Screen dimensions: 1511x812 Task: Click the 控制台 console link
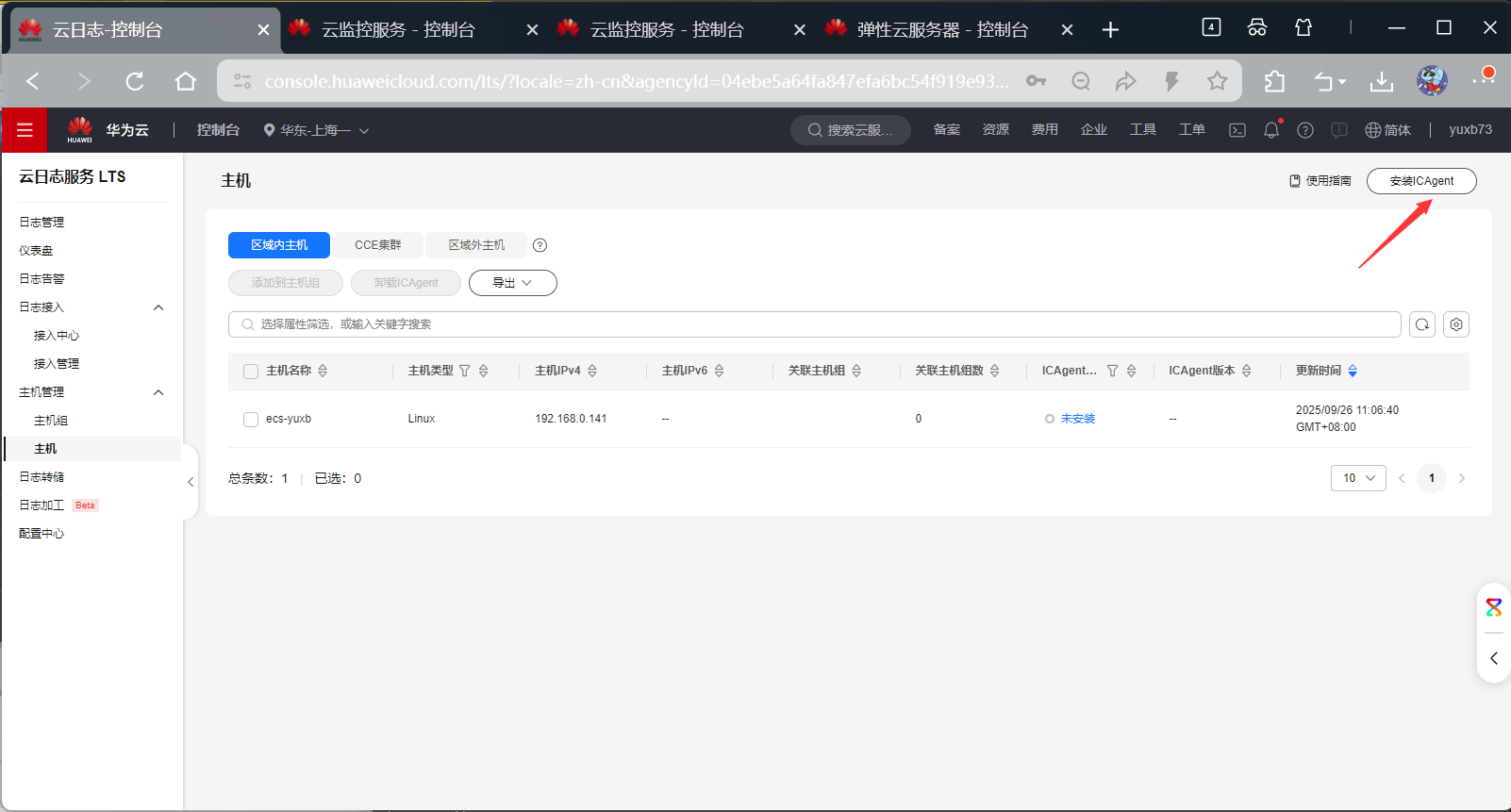click(x=218, y=130)
